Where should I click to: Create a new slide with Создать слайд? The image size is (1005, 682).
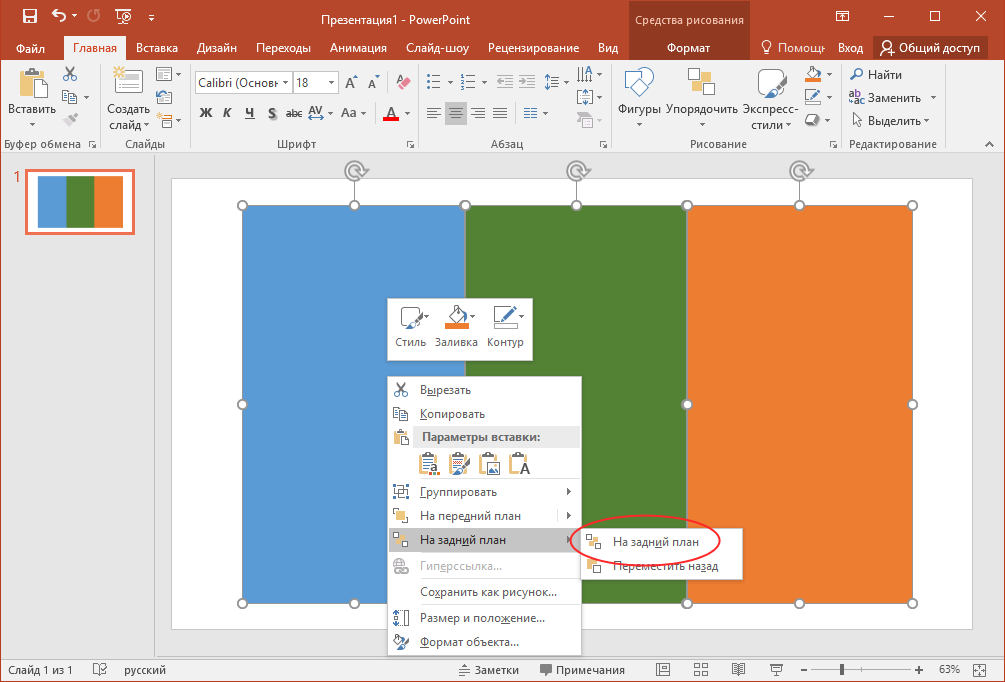(x=128, y=99)
